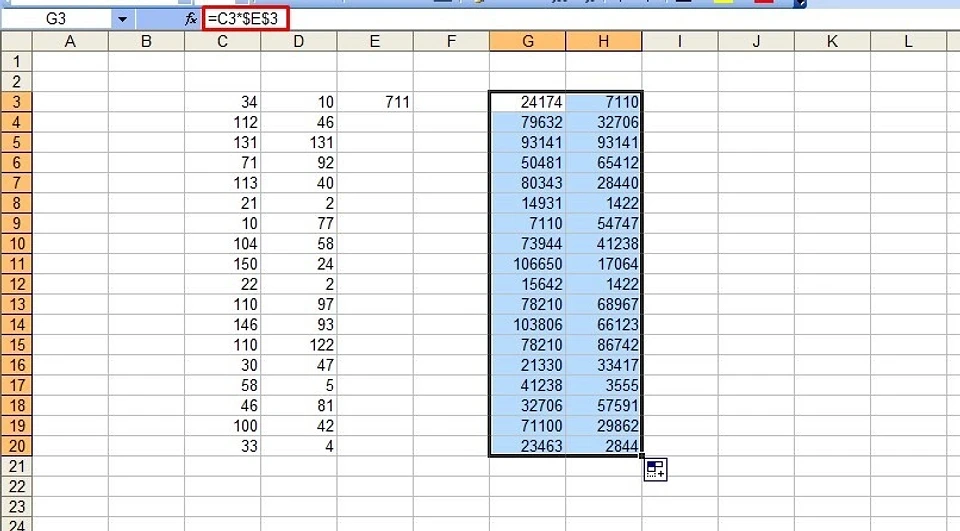Viewport: 960px width, 531px height.
Task: Open the Auto Fill Options button
Action: click(x=655, y=469)
